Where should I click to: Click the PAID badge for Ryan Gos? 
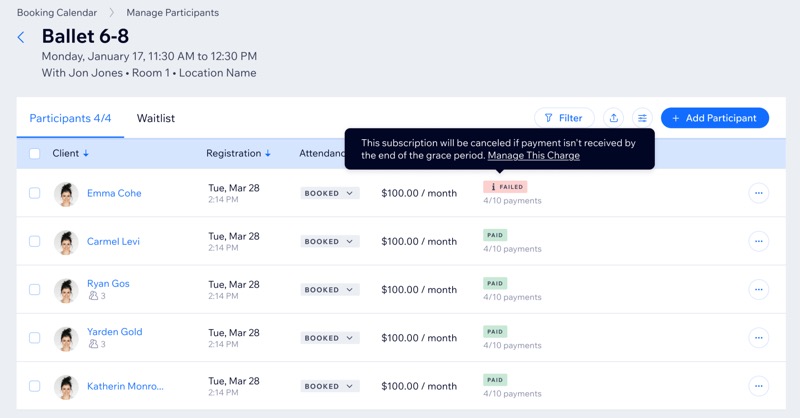[495, 283]
